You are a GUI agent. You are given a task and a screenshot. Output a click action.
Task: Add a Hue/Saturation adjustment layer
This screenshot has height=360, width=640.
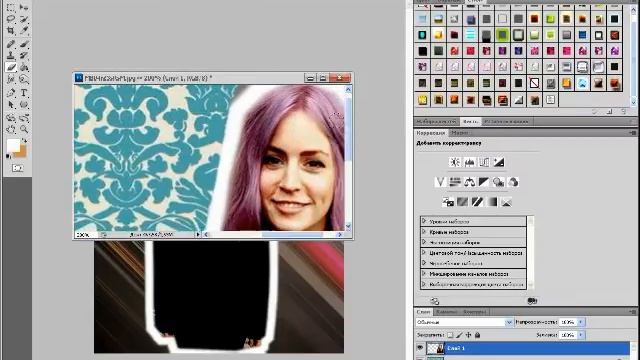(455, 182)
